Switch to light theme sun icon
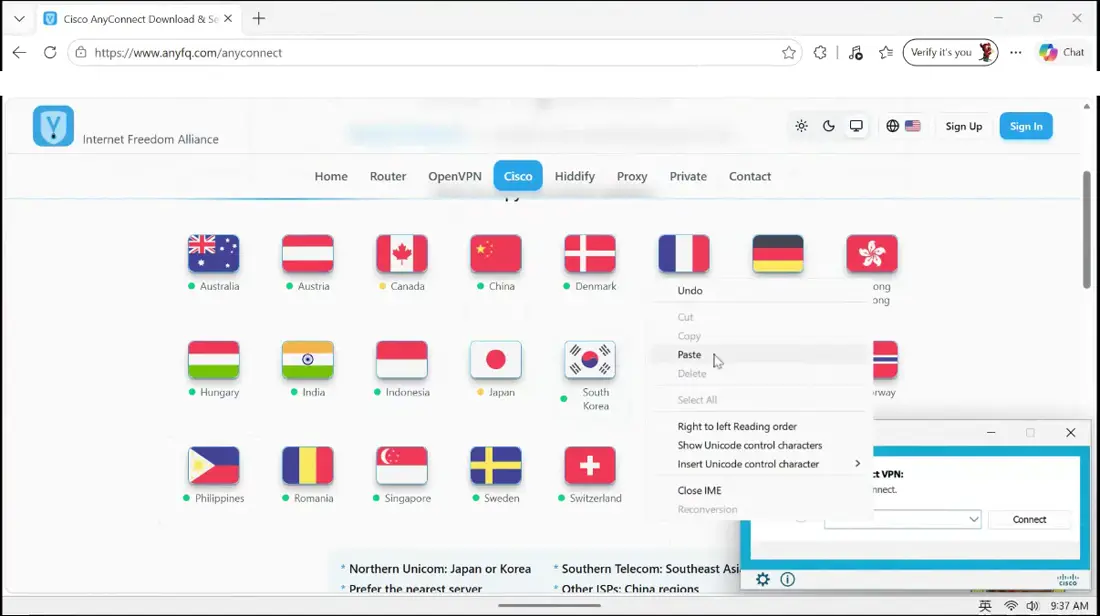Image resolution: width=1100 pixels, height=616 pixels. point(801,126)
